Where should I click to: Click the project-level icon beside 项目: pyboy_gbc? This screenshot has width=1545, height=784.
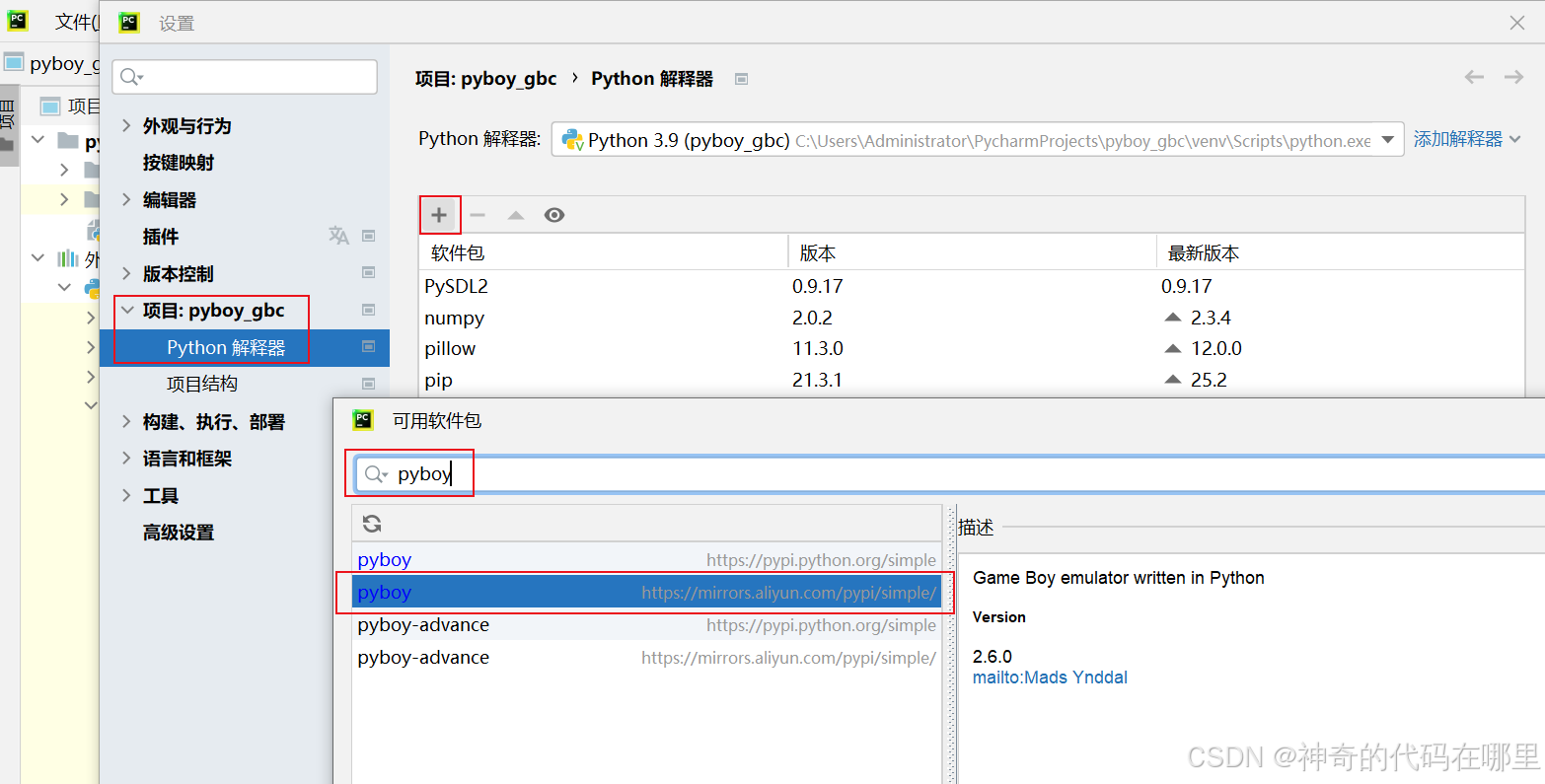(x=369, y=310)
